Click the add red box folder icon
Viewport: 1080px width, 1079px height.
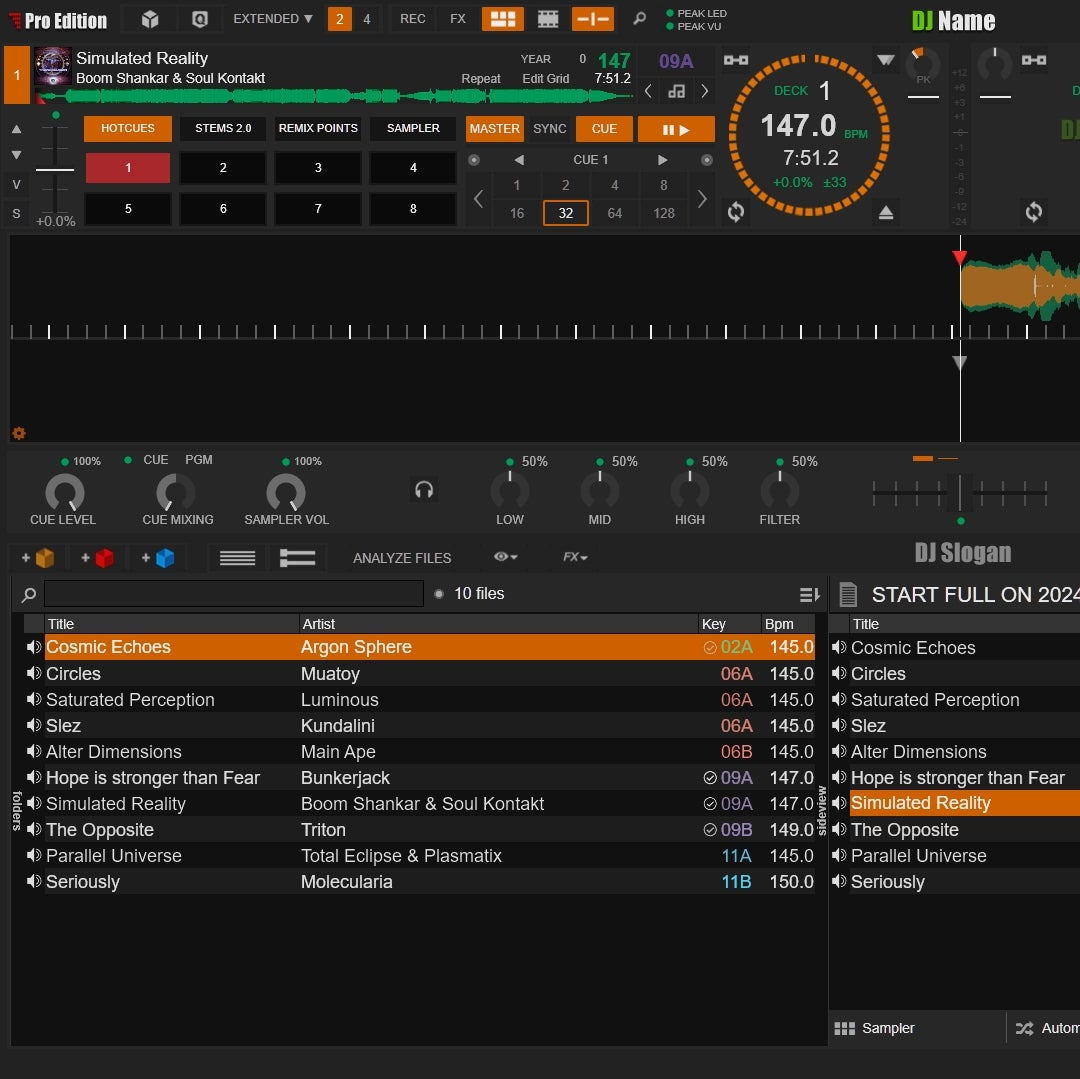pos(98,558)
